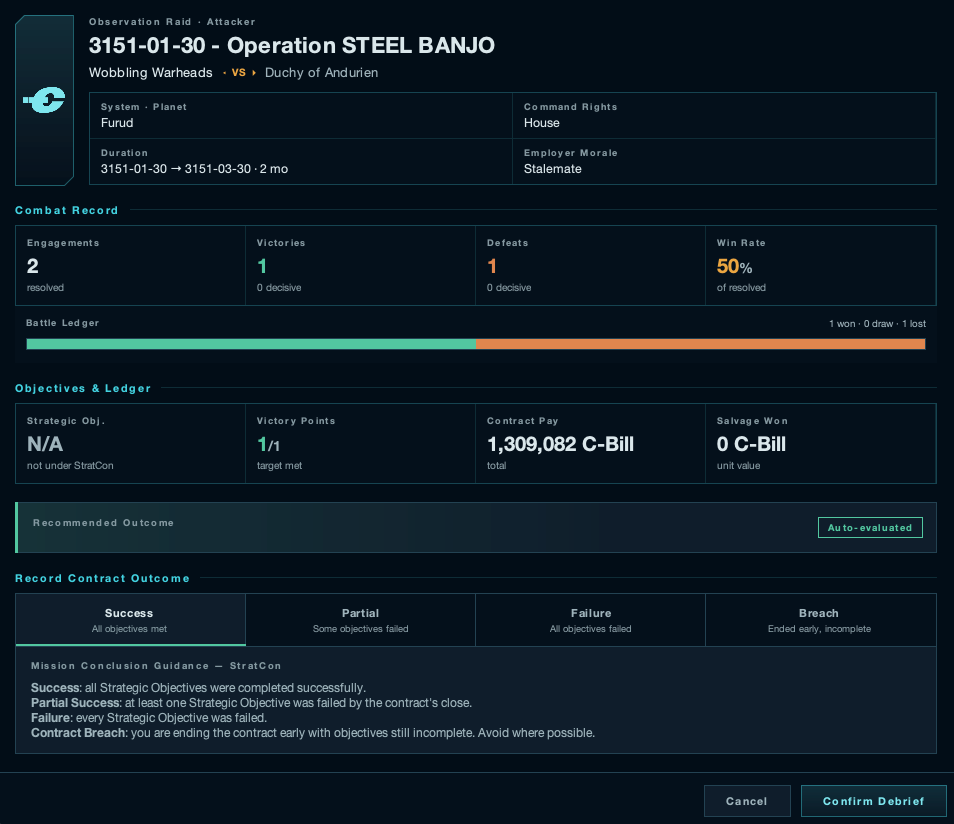
Task: Click the contract emblem icon panel
Action: point(44,100)
